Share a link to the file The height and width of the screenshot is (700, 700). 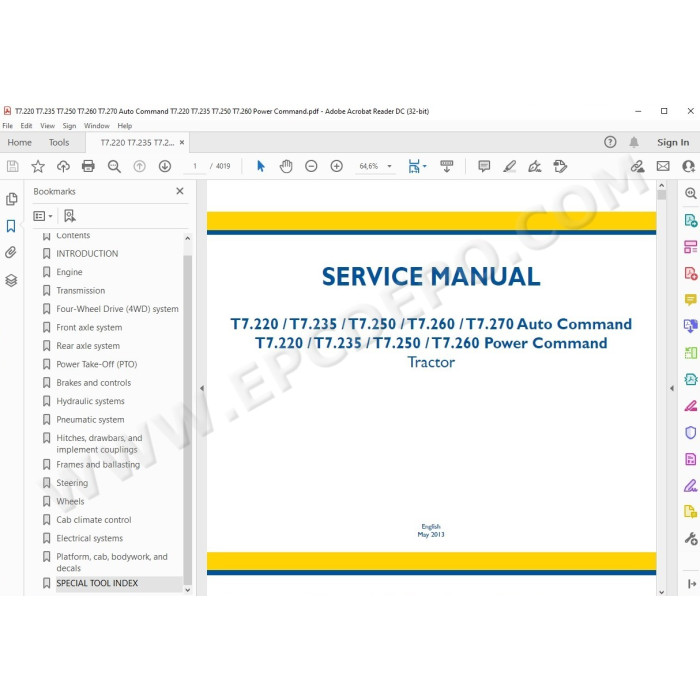[638, 167]
